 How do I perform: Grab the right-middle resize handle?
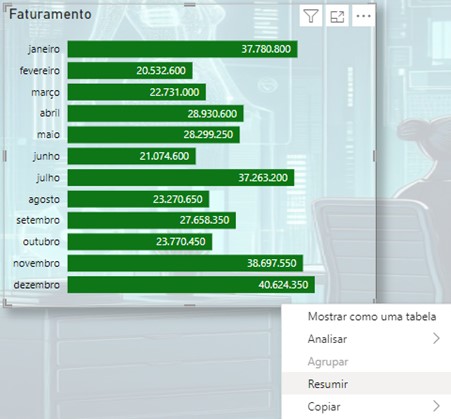(x=374, y=156)
